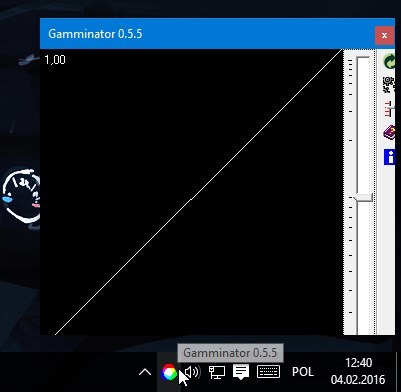Screen dimensions: 401x392
Task: Click the red hotkeys icon below the gear
Action: tap(389, 109)
